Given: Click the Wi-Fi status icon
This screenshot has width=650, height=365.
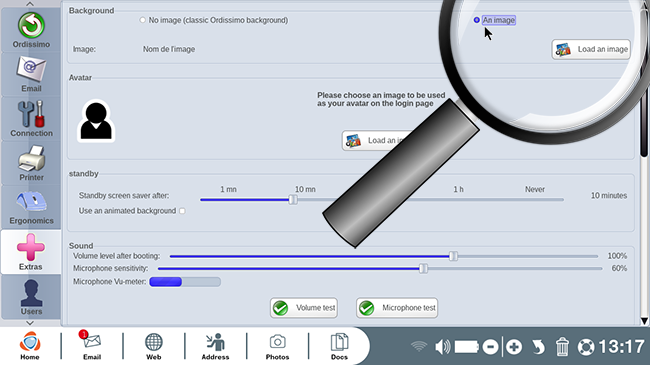Looking at the screenshot, I should [419, 346].
